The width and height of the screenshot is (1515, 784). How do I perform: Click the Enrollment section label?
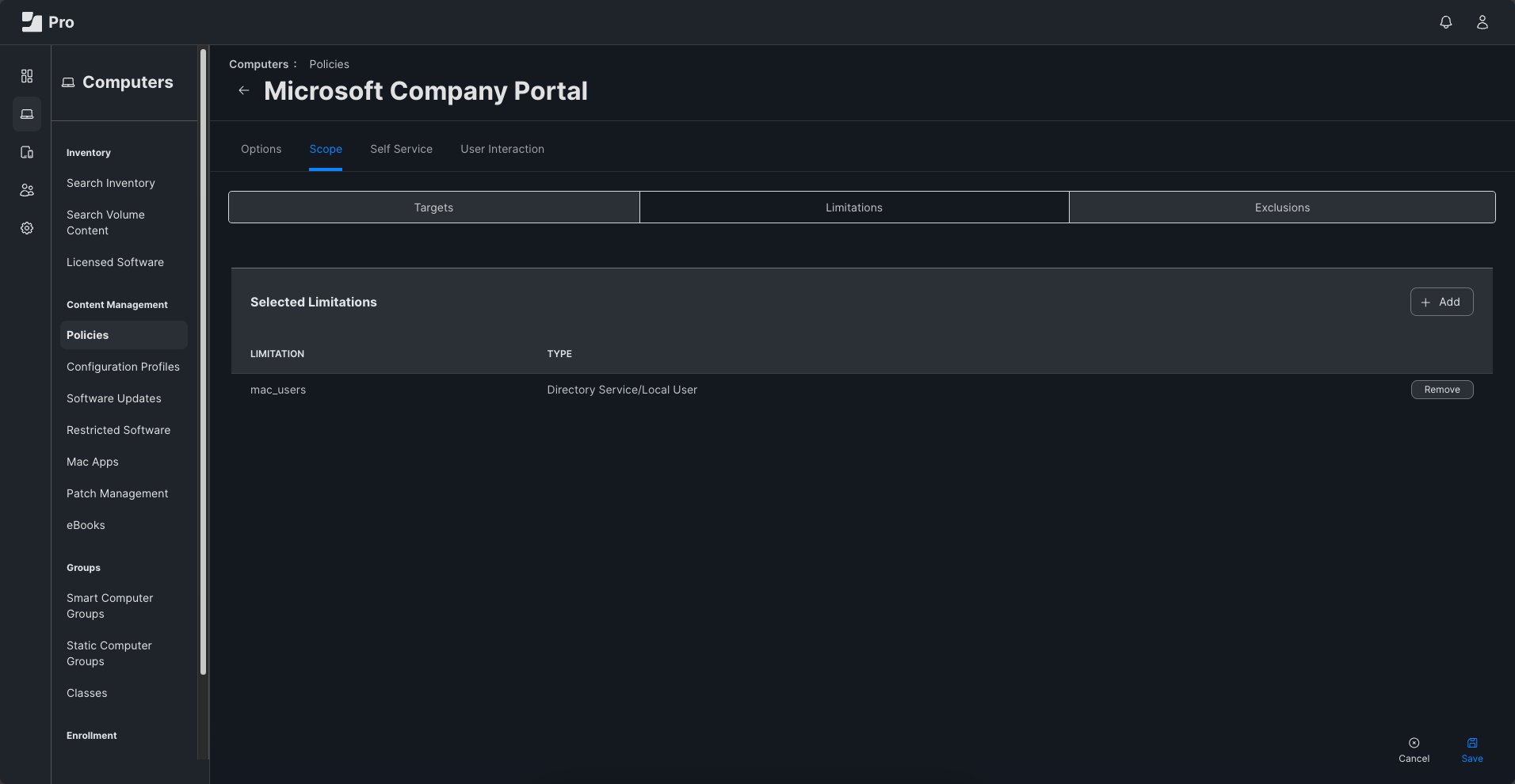click(92, 736)
